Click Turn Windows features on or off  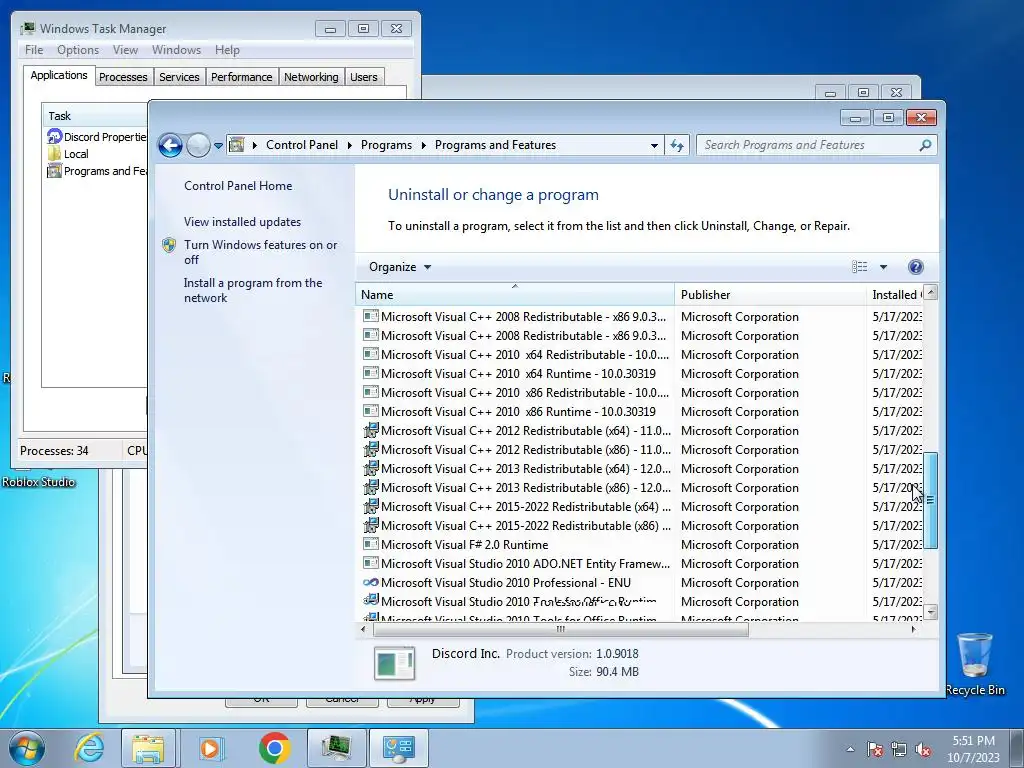pyautogui.click(x=260, y=252)
